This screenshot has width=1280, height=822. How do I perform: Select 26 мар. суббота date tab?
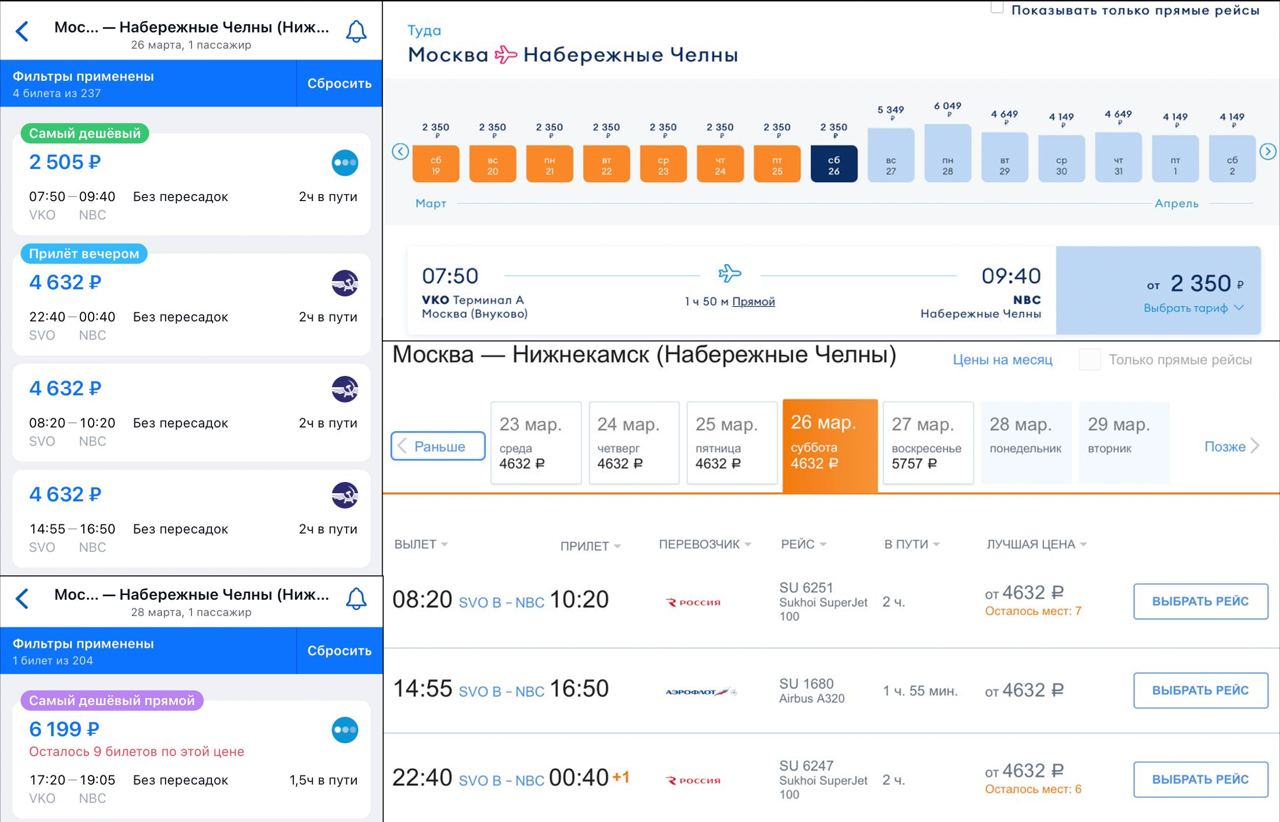tap(830, 445)
